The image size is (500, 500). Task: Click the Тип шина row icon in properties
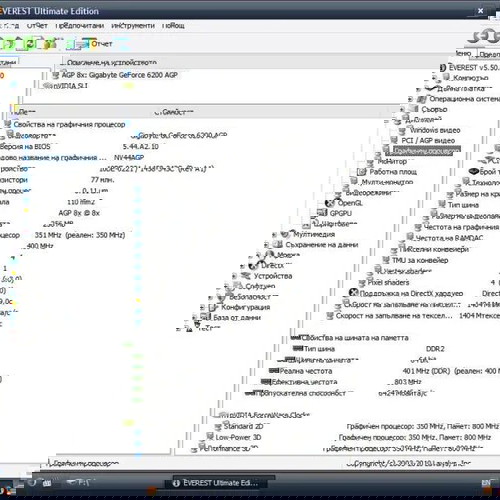(442, 204)
